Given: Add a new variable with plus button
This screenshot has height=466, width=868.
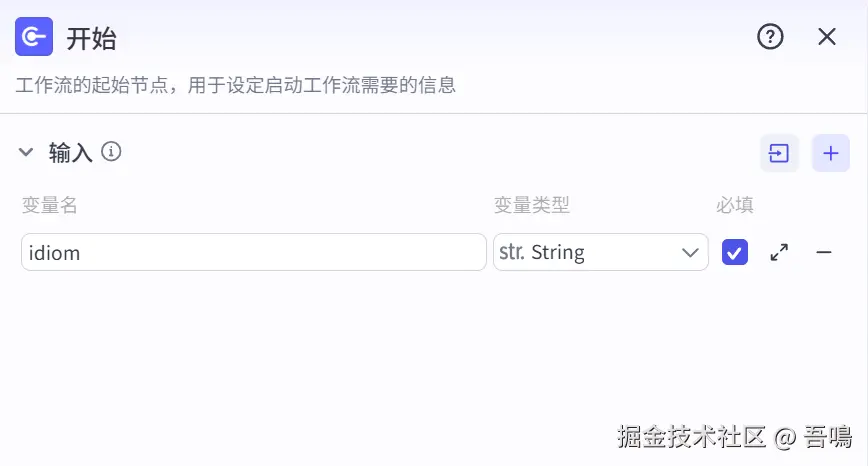Looking at the screenshot, I should tap(830, 153).
